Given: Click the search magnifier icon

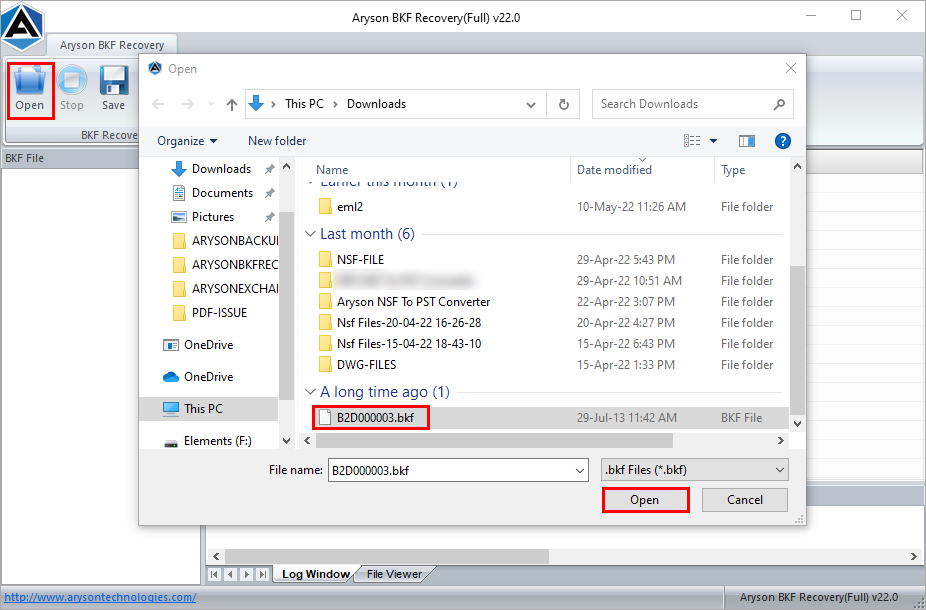Looking at the screenshot, I should pyautogui.click(x=779, y=105).
